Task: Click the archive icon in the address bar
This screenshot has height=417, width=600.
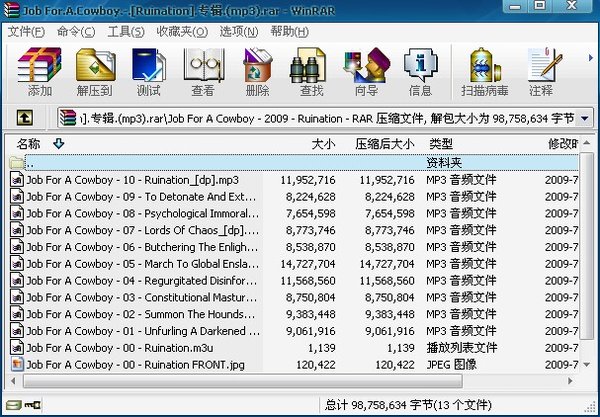Action: (x=68, y=118)
